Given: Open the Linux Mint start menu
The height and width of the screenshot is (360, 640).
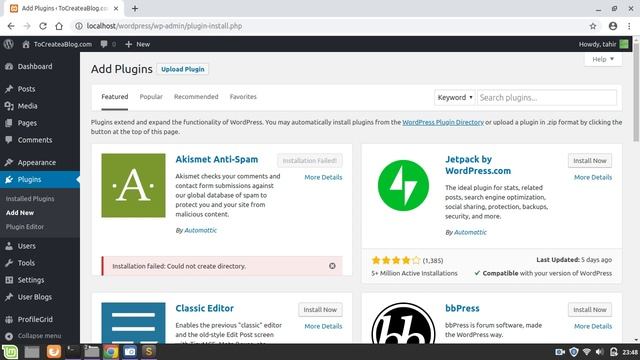Looking at the screenshot, I should pyautogui.click(x=10, y=352).
